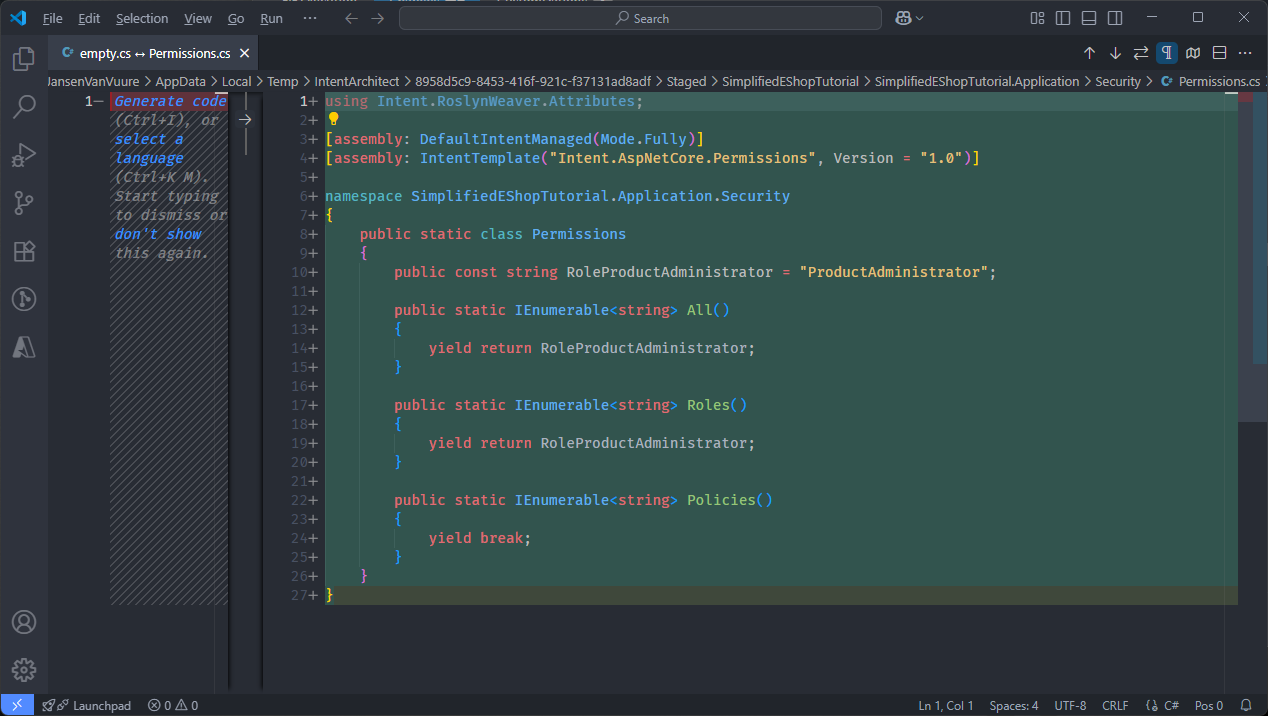This screenshot has width=1268, height=716.
Task: Click the revert block arrow in diff gutter
Action: (245, 119)
